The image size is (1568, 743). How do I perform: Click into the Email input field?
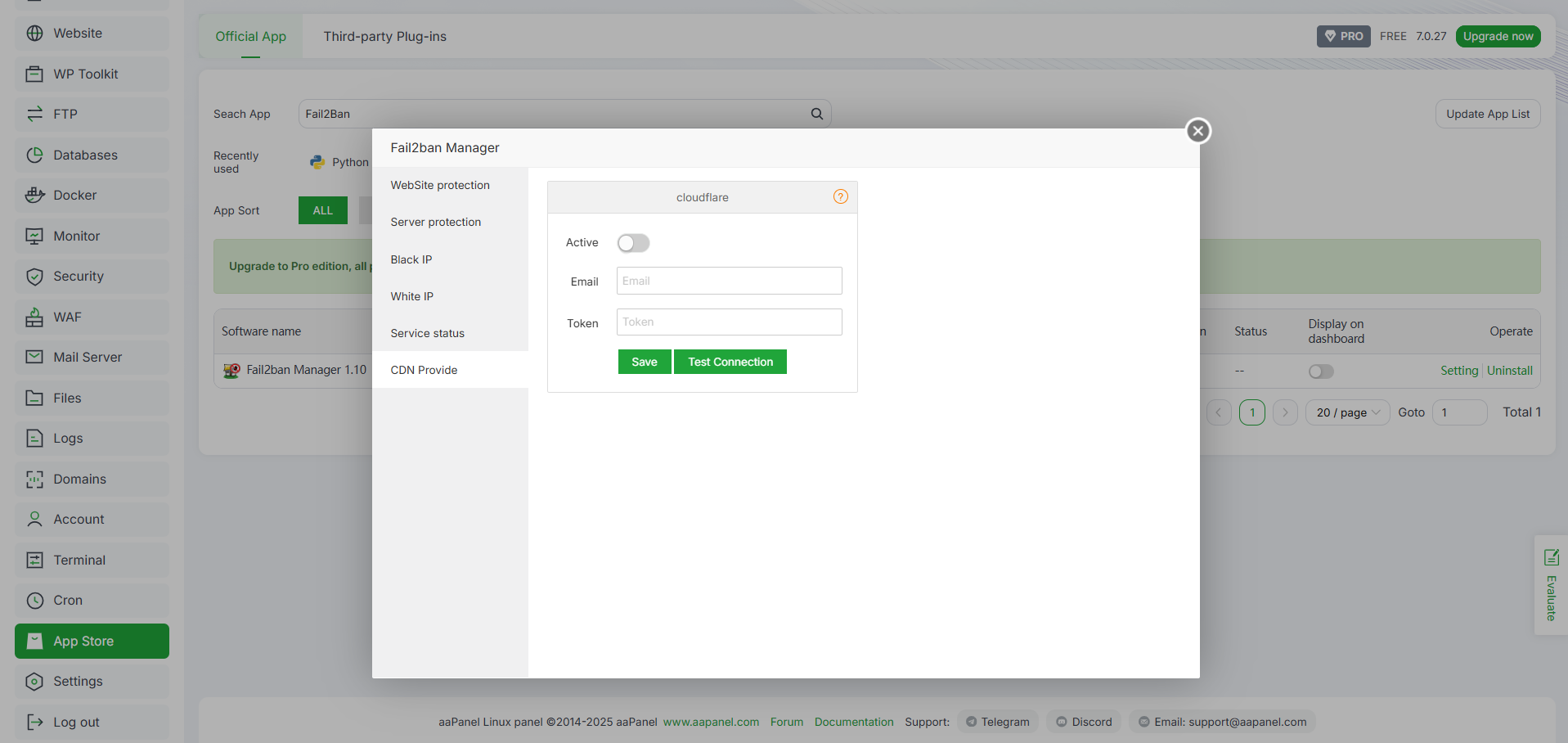[730, 281]
